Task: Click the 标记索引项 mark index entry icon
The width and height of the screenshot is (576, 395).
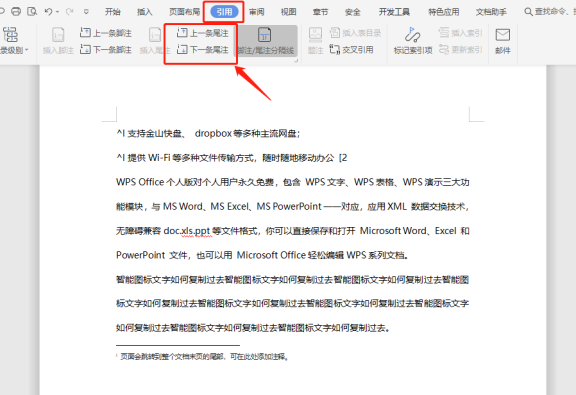Action: [413, 35]
